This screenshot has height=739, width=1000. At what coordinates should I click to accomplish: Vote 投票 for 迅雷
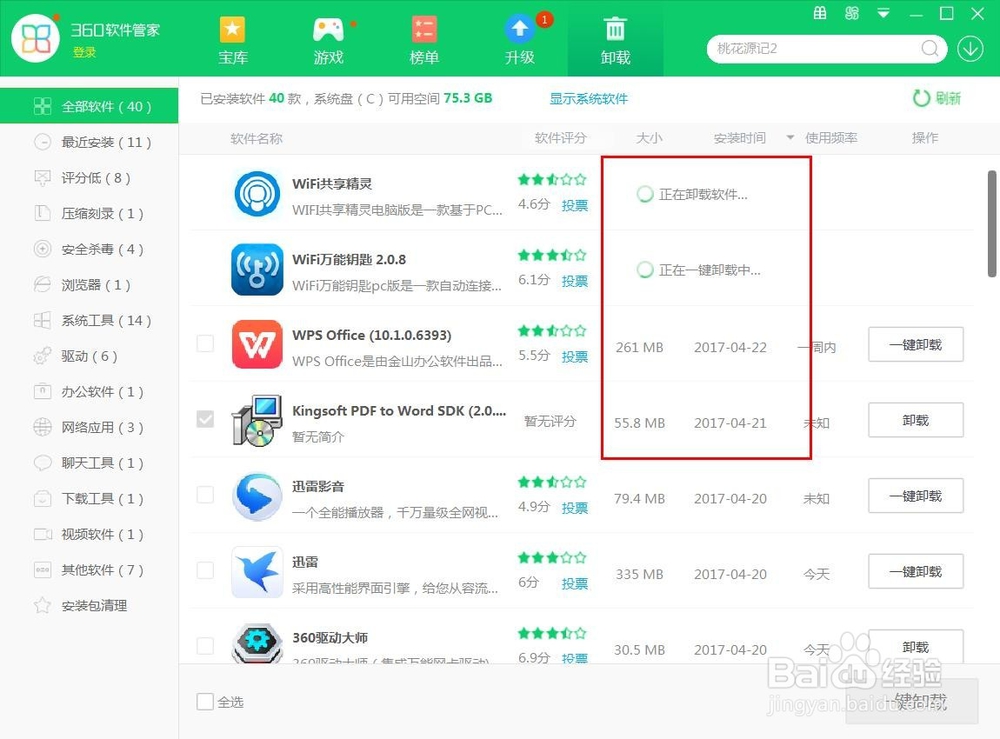tap(575, 584)
